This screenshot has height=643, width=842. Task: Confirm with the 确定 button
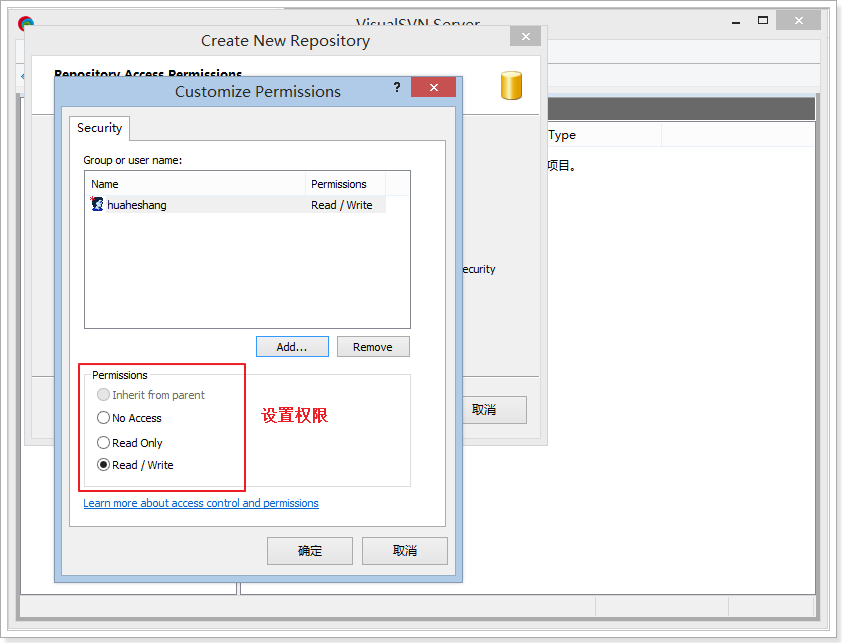(310, 551)
